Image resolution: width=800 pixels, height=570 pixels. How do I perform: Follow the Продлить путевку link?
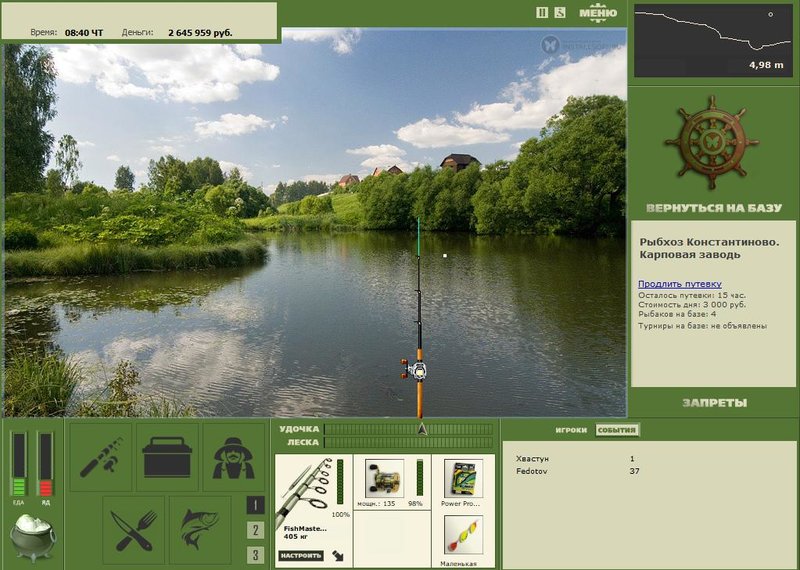(680, 284)
